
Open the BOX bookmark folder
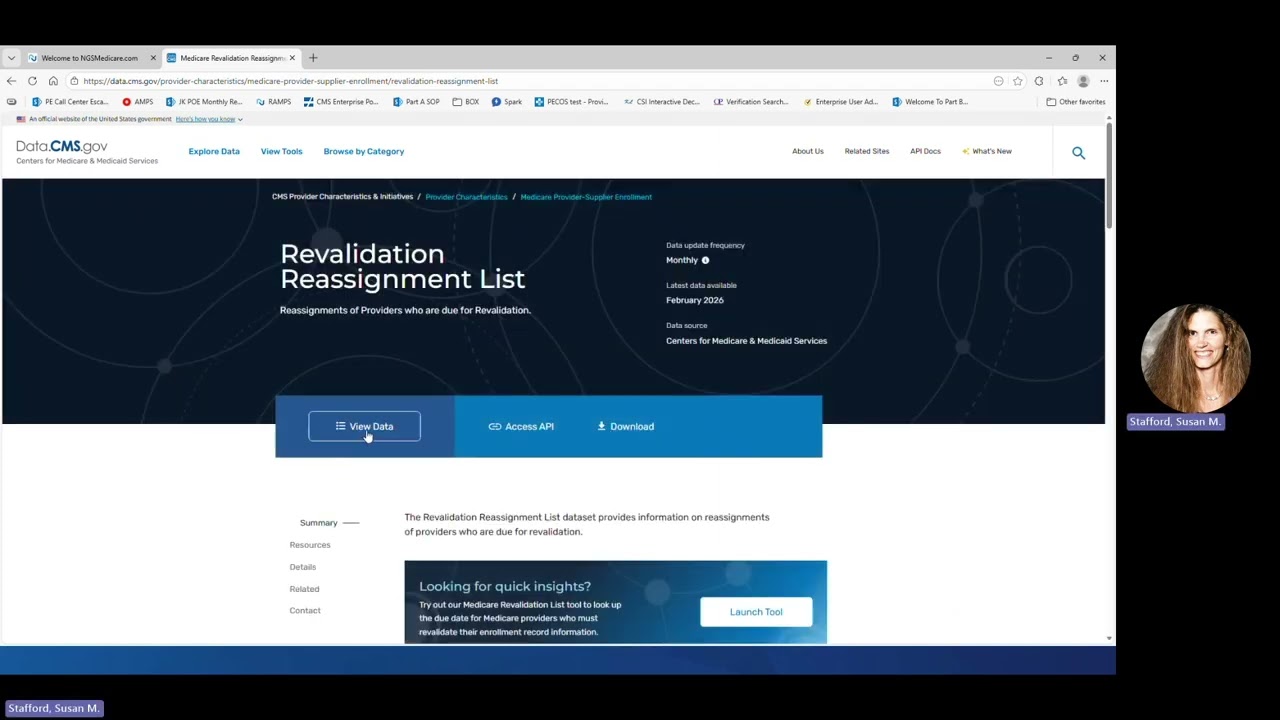click(466, 102)
